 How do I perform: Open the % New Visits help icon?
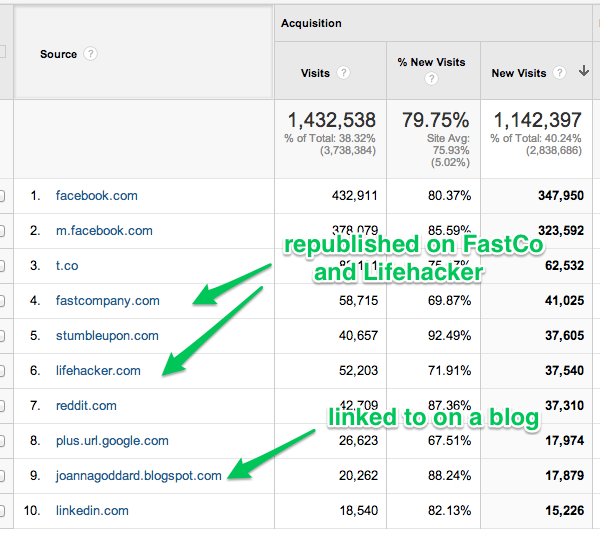[x=431, y=79]
